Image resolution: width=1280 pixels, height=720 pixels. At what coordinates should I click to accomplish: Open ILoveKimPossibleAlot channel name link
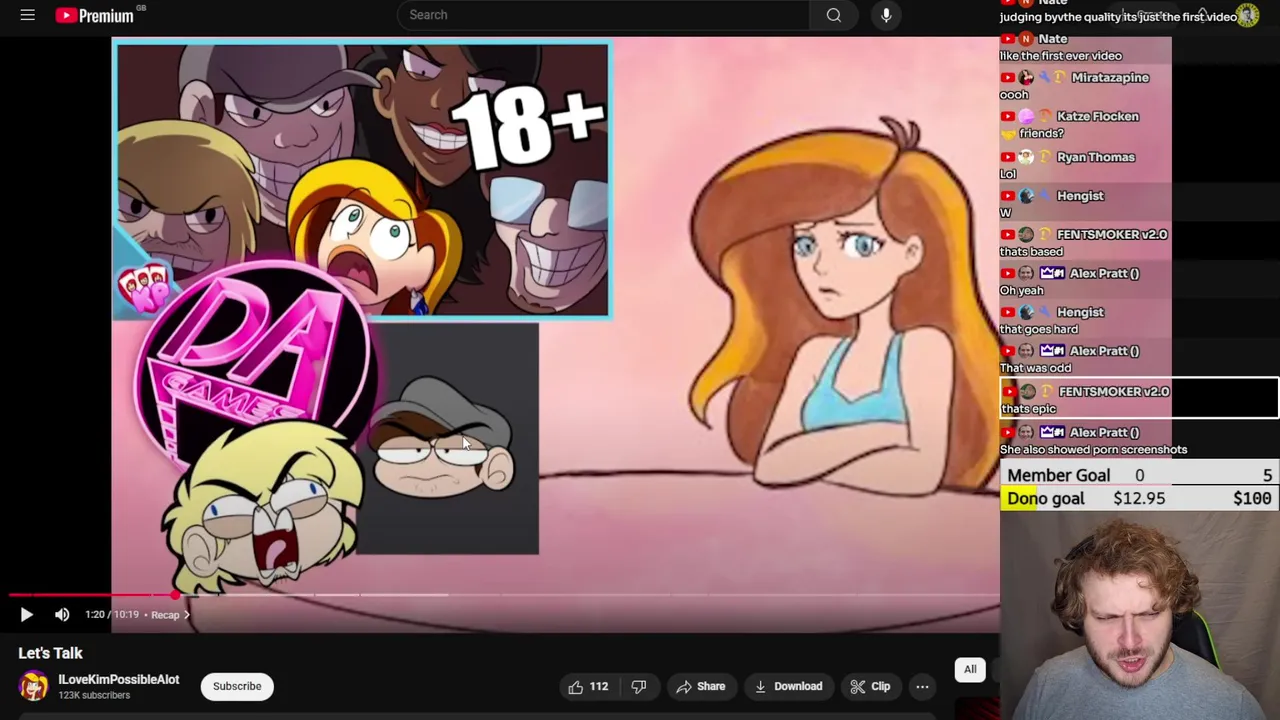[118, 679]
